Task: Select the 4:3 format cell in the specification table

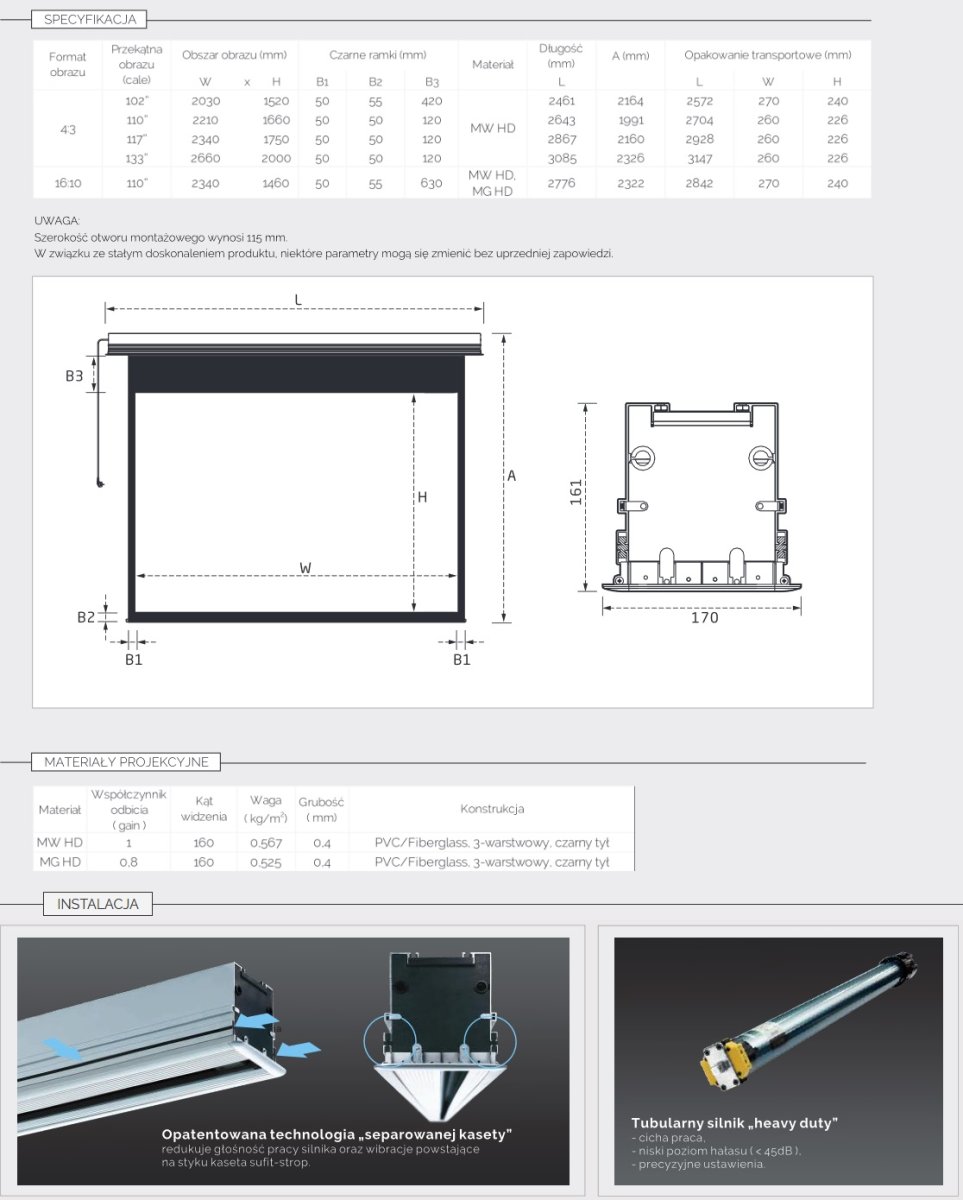Action: click(68, 129)
